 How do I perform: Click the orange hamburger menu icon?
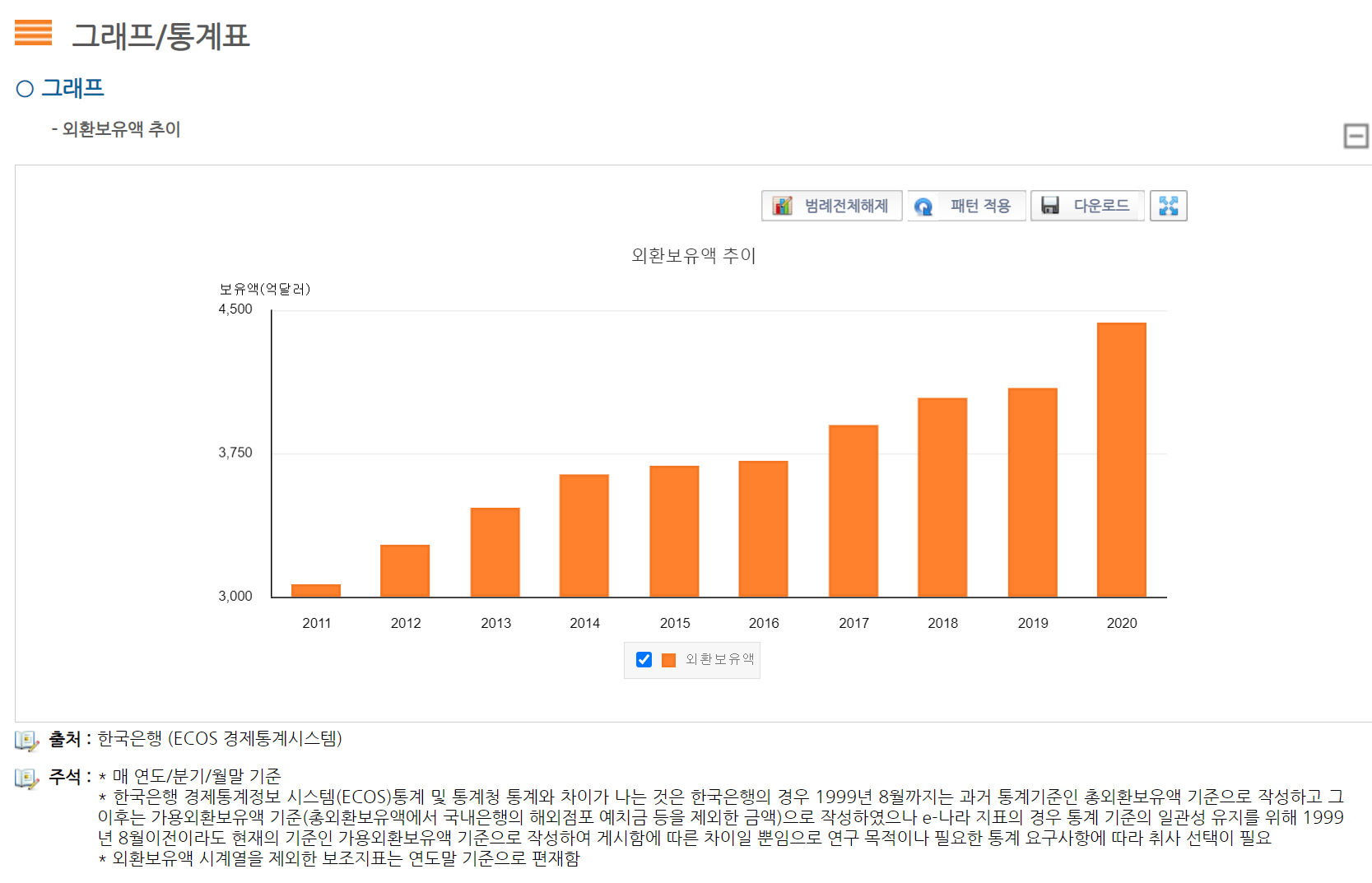(33, 33)
